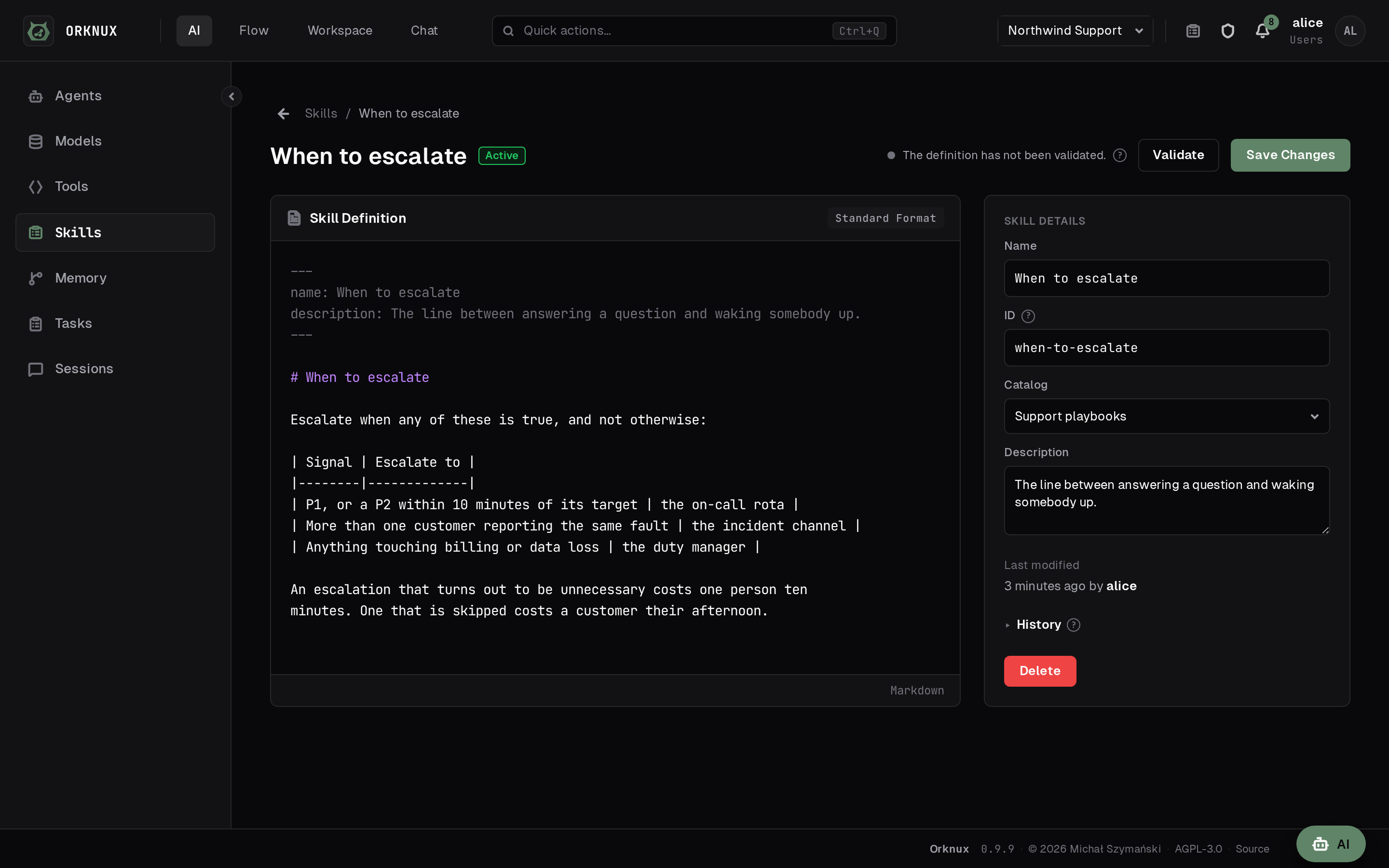Click the Save Changes button
The height and width of the screenshot is (868, 1389).
coord(1290,155)
